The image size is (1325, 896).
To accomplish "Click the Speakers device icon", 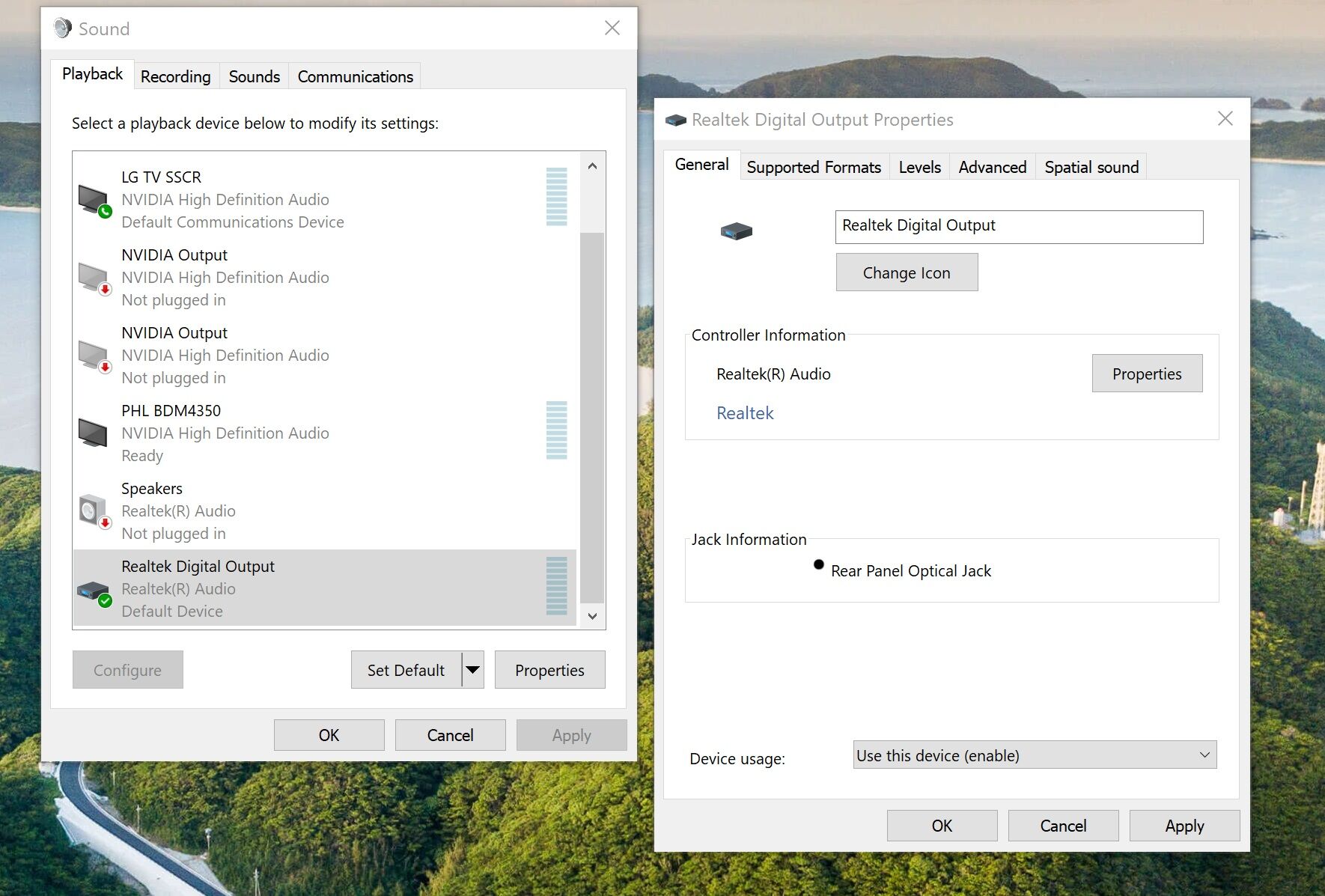I will click(94, 511).
